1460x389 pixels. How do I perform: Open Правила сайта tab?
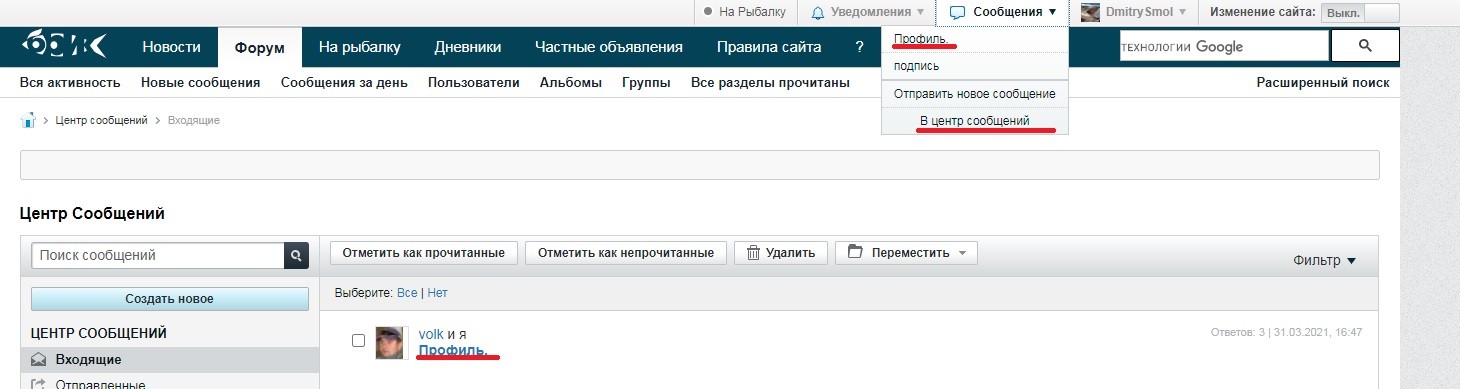[768, 47]
